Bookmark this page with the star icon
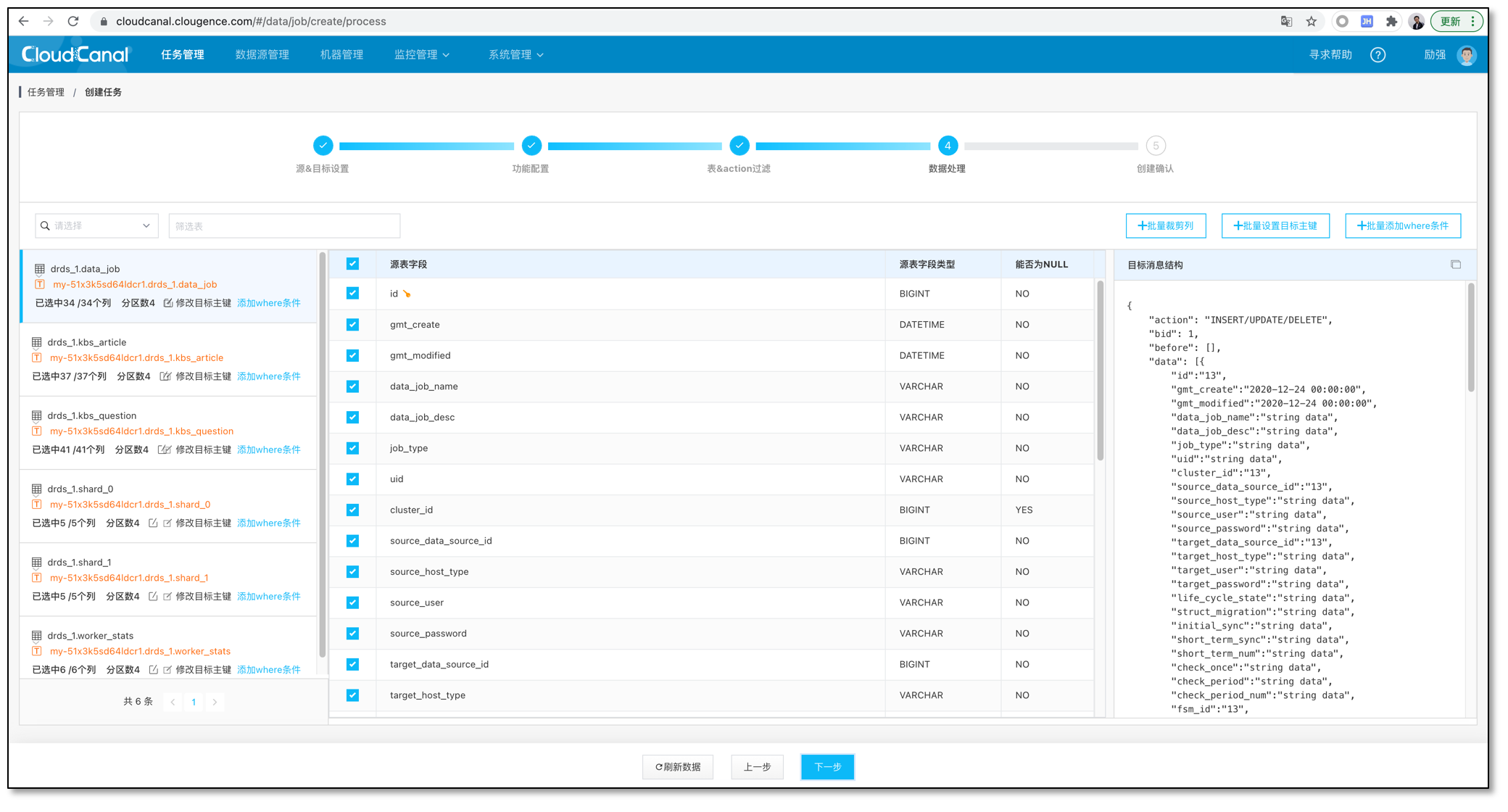This screenshot has height=812, width=1508. tap(1311, 22)
